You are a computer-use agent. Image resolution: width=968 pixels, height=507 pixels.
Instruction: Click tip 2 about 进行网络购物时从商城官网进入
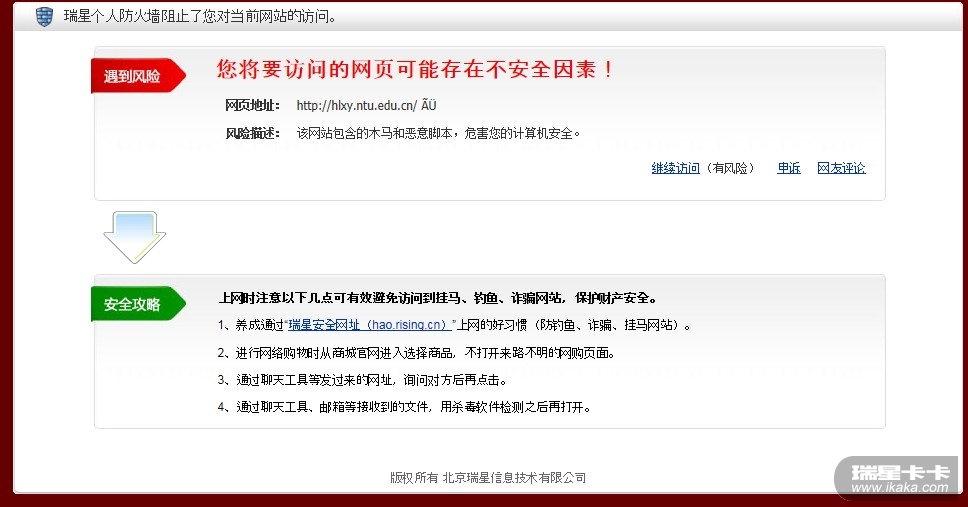point(416,353)
